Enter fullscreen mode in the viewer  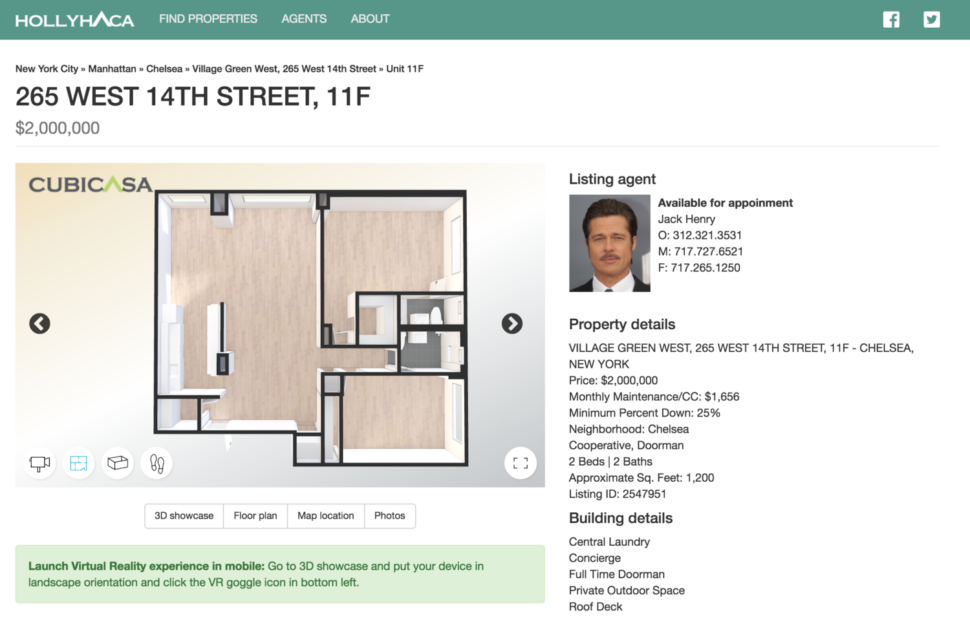[x=520, y=463]
